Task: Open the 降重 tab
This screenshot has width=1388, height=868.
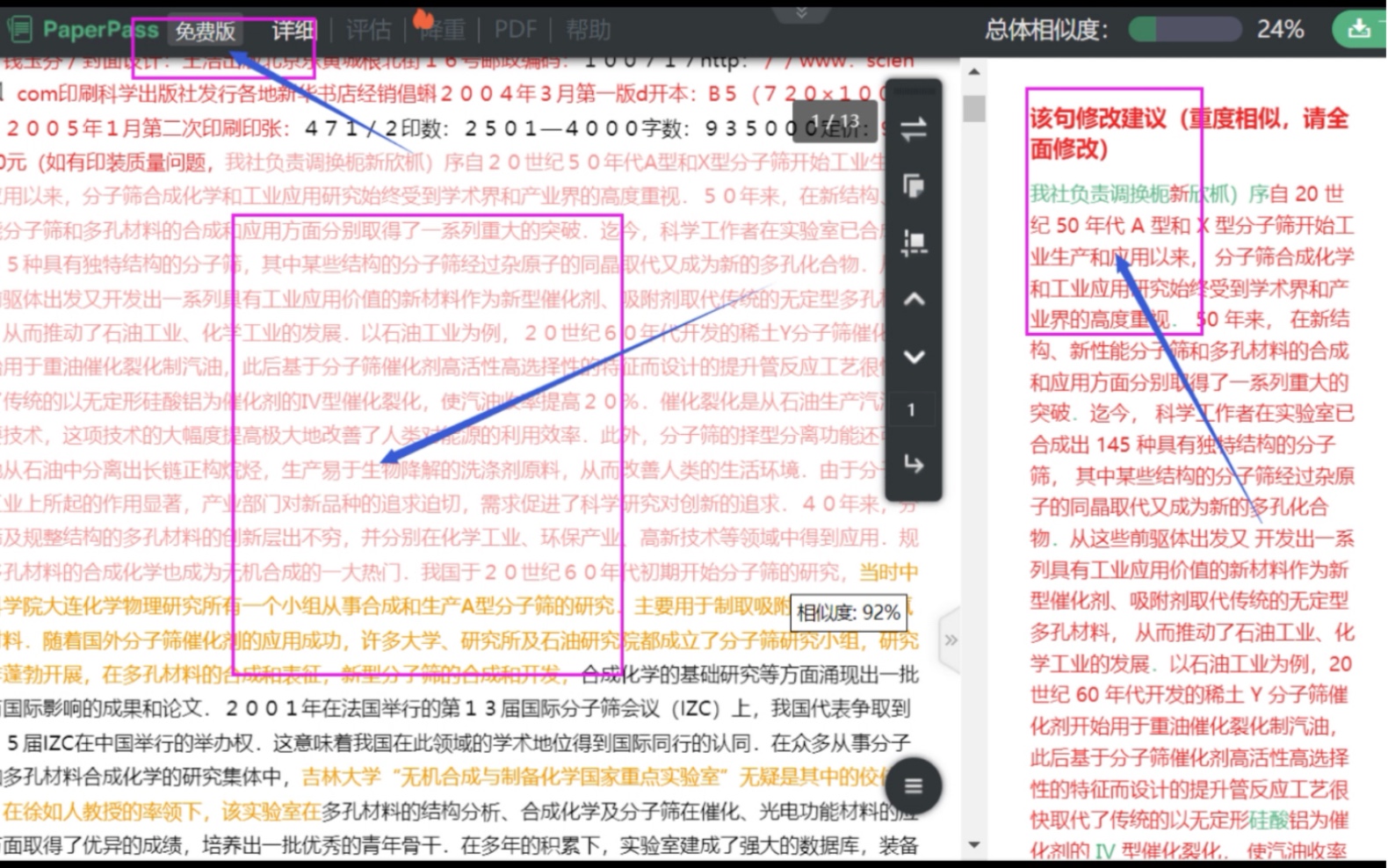Action: [x=442, y=31]
